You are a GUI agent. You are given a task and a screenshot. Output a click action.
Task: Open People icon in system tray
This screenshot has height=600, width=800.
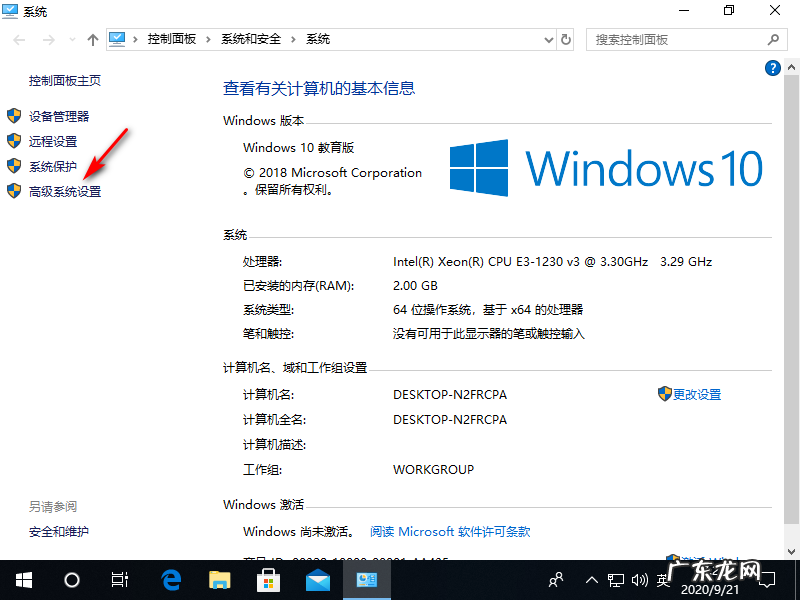point(556,580)
